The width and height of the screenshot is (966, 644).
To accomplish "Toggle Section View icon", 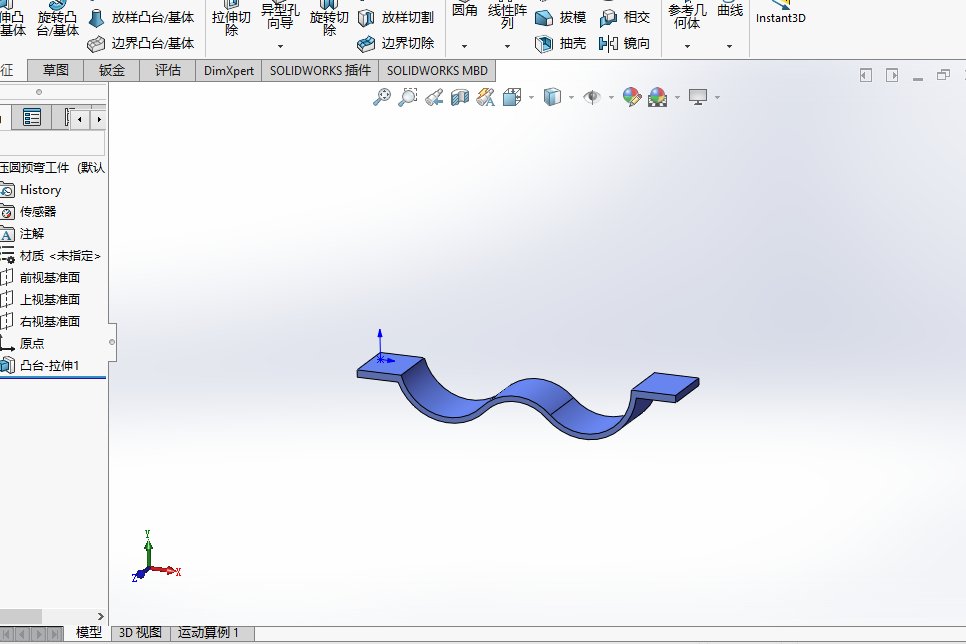I will tap(460, 97).
